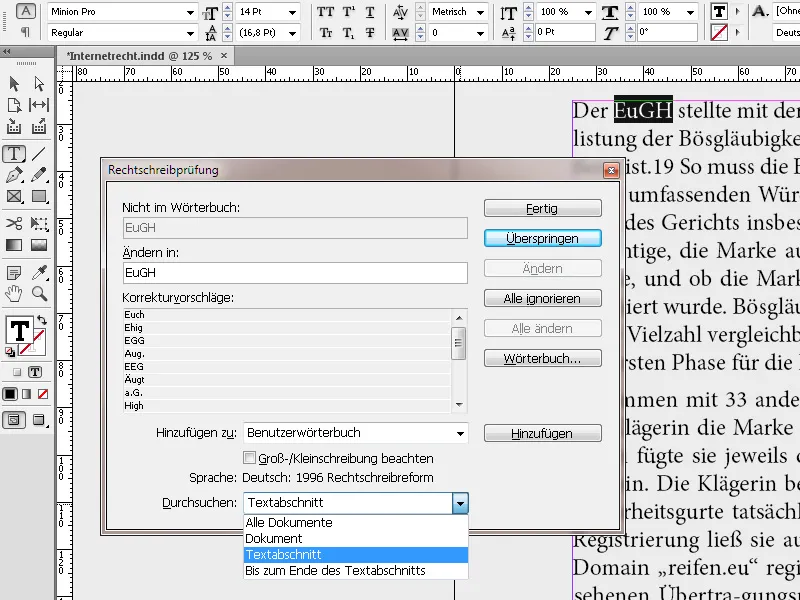Toggle Superscript formatting
800x600 pixels.
(348, 12)
